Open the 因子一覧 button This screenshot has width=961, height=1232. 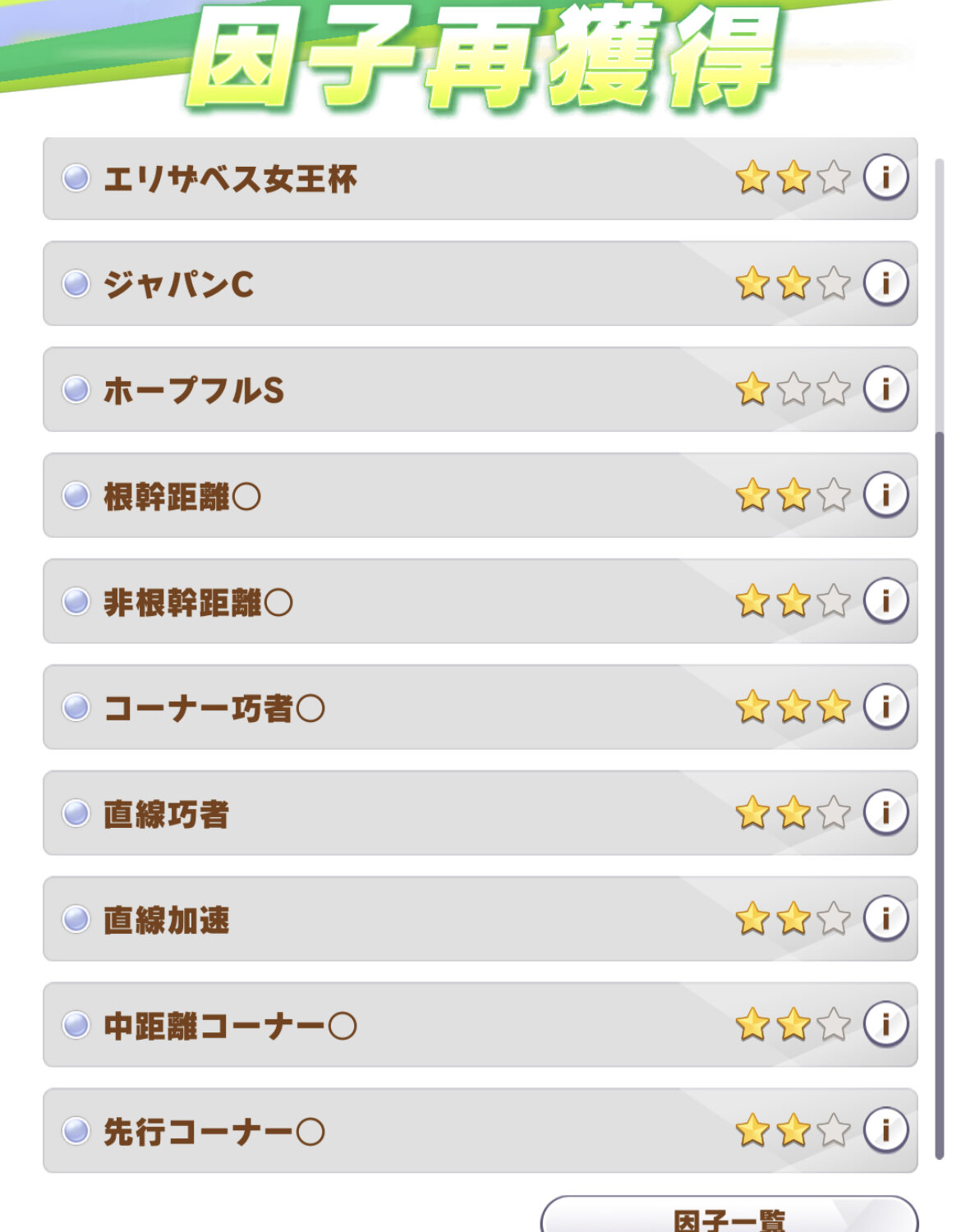click(729, 1216)
